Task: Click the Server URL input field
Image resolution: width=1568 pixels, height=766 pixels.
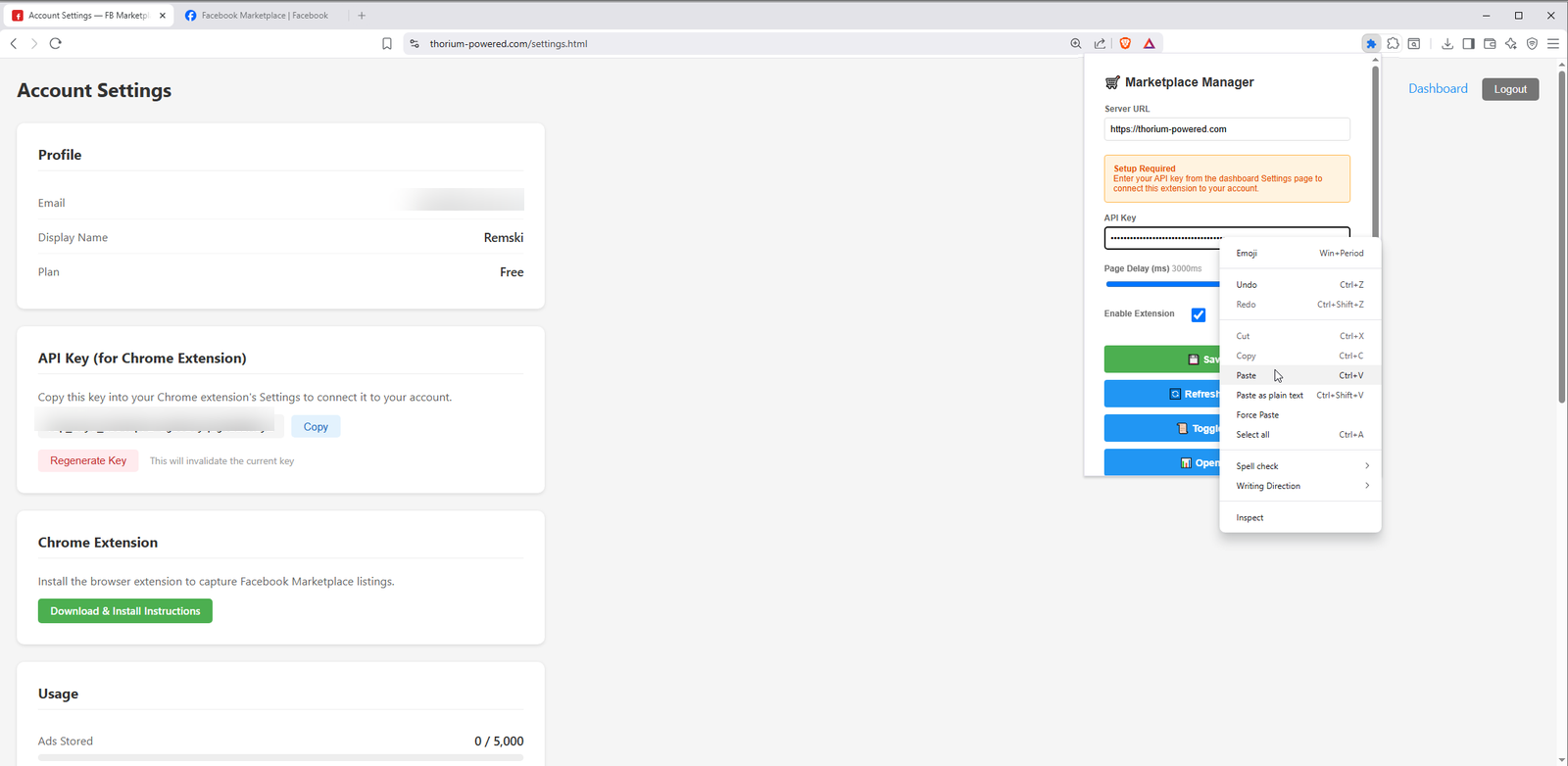Action: 1227,129
